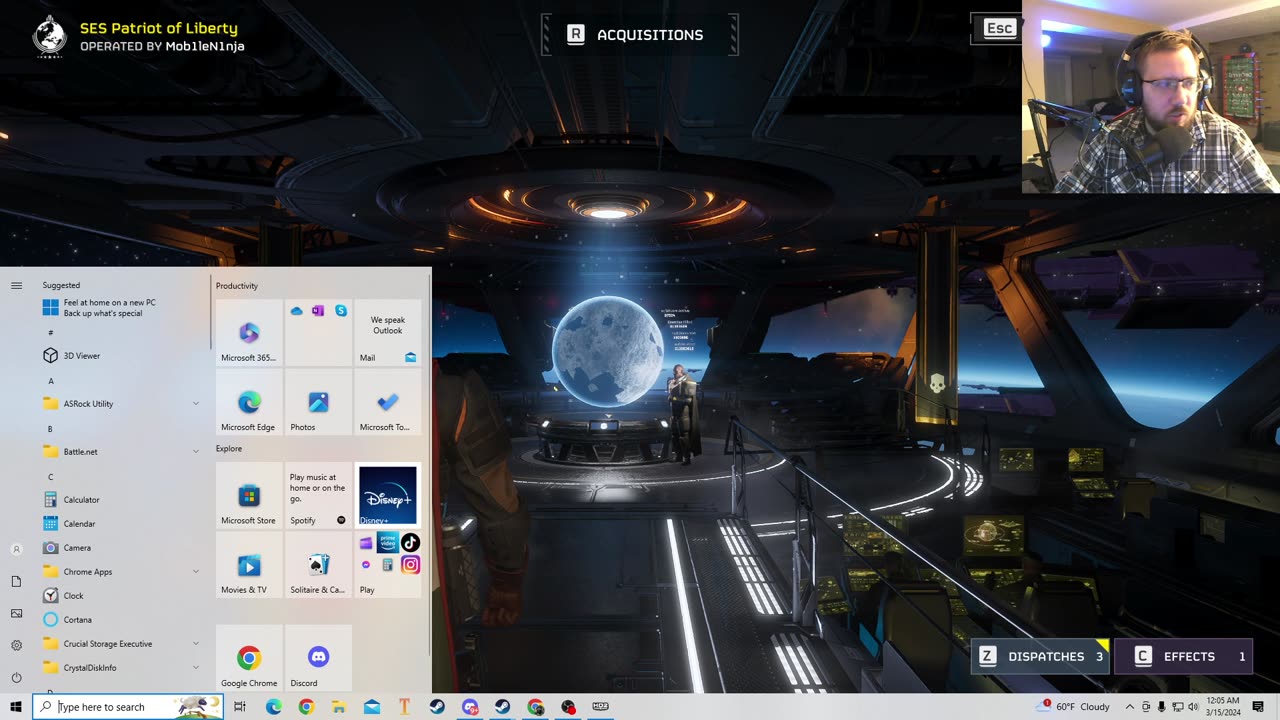Open the Movies & TV tile

[x=249, y=564]
